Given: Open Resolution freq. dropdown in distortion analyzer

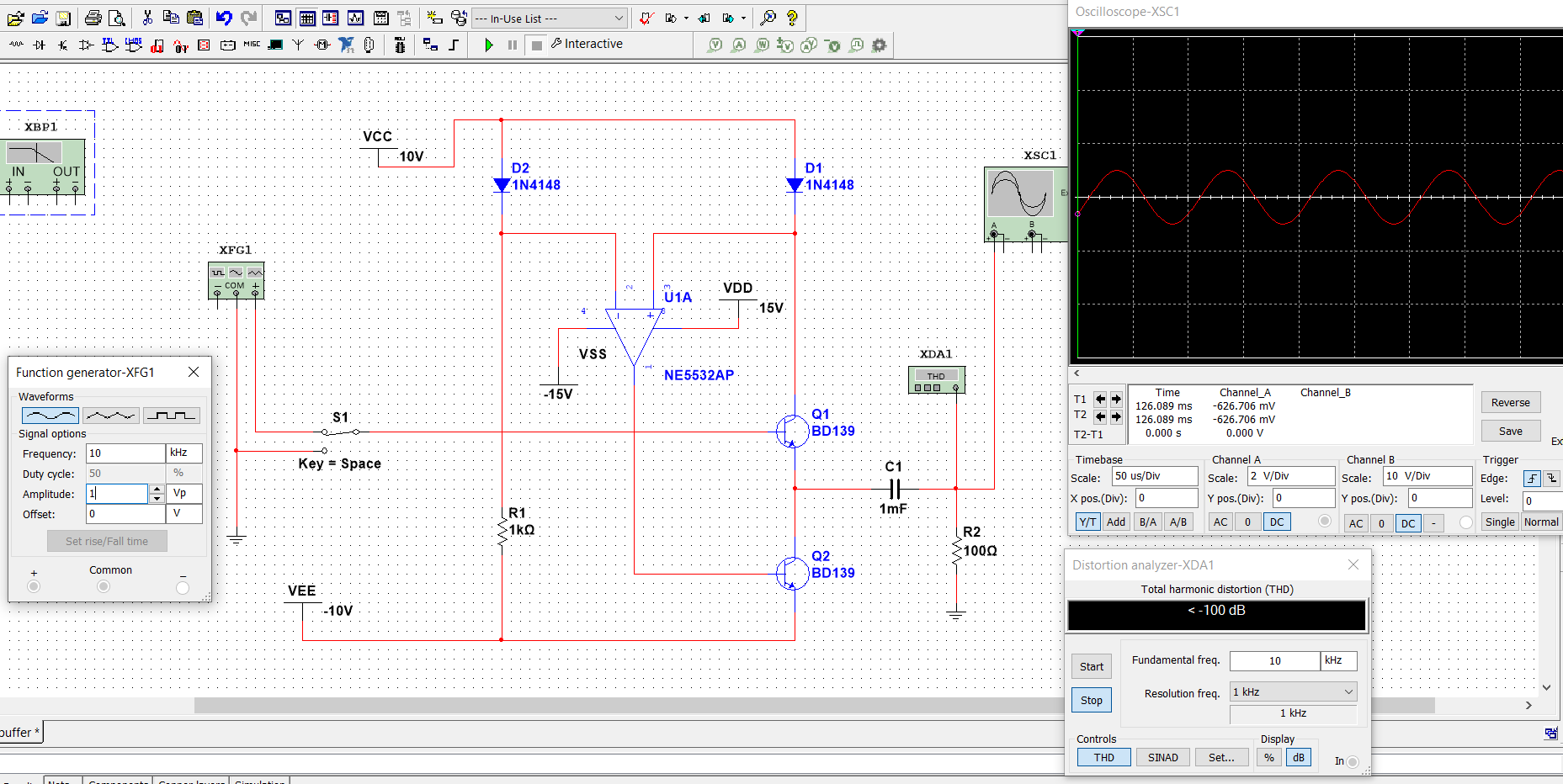Looking at the screenshot, I should tap(1295, 691).
